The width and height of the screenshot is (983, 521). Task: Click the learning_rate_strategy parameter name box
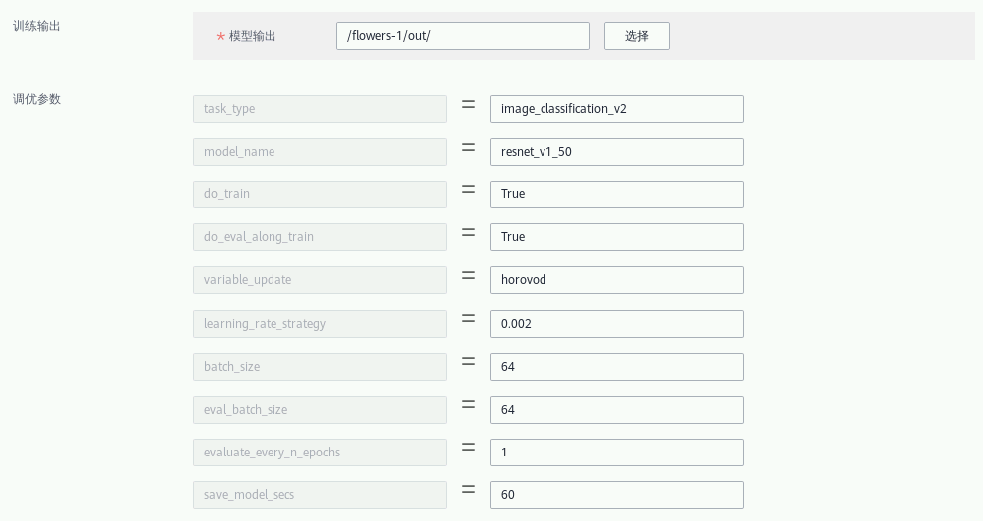pyautogui.click(x=319, y=324)
